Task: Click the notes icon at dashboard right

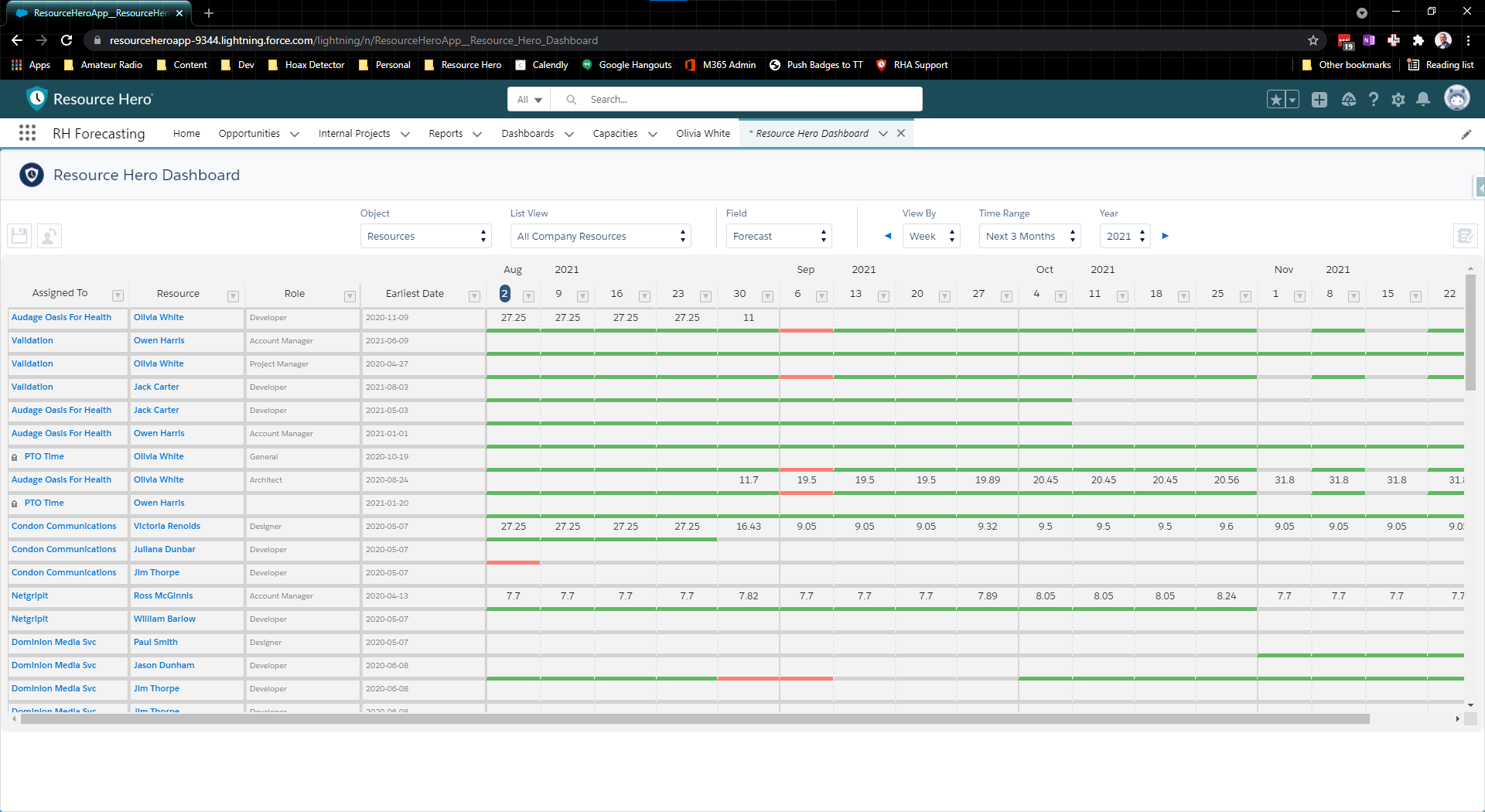Action: click(x=1465, y=236)
